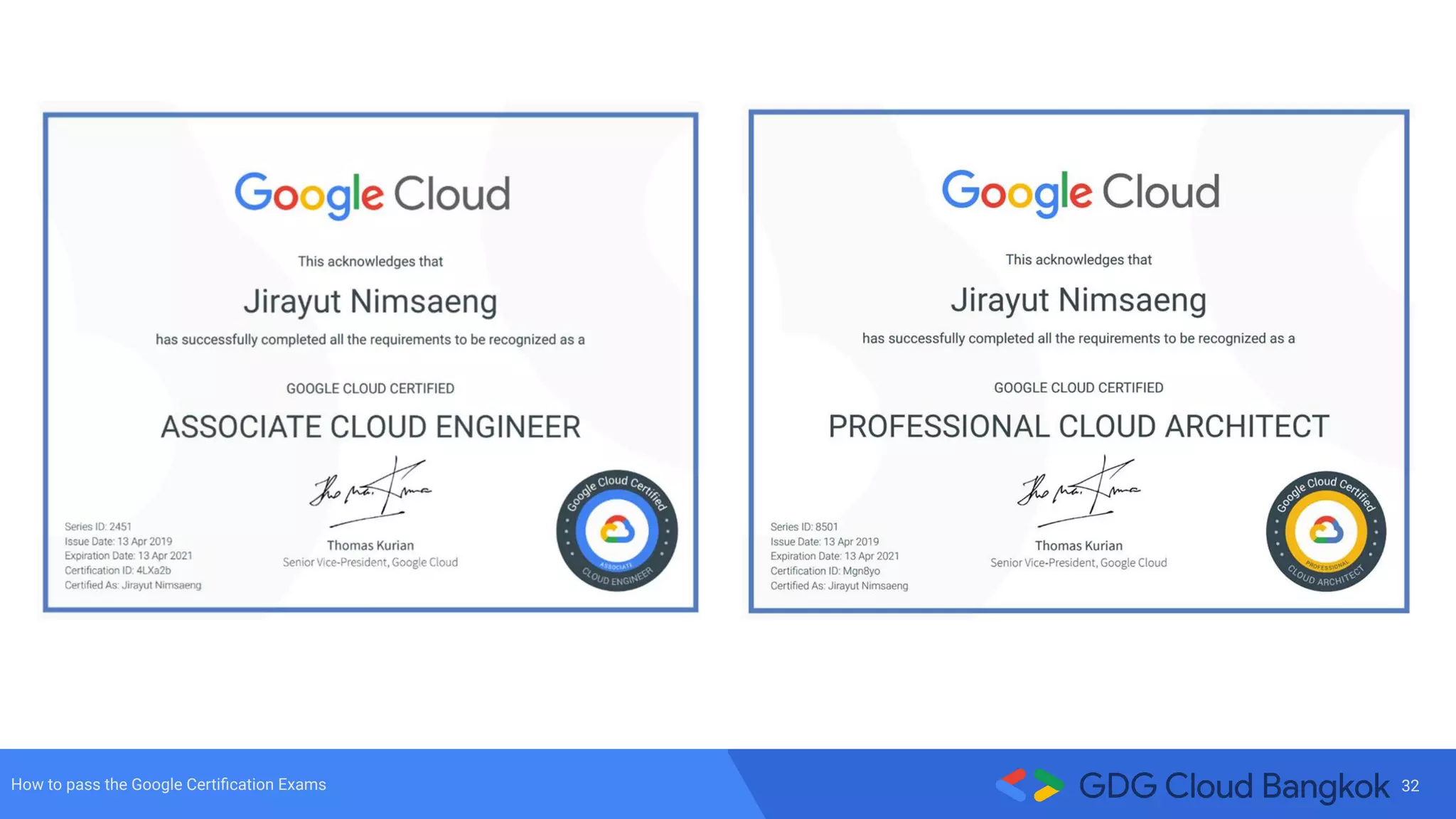1456x819 pixels.
Task: Click the GDG Cloud Bangkok logo icon
Action: 1029,785
